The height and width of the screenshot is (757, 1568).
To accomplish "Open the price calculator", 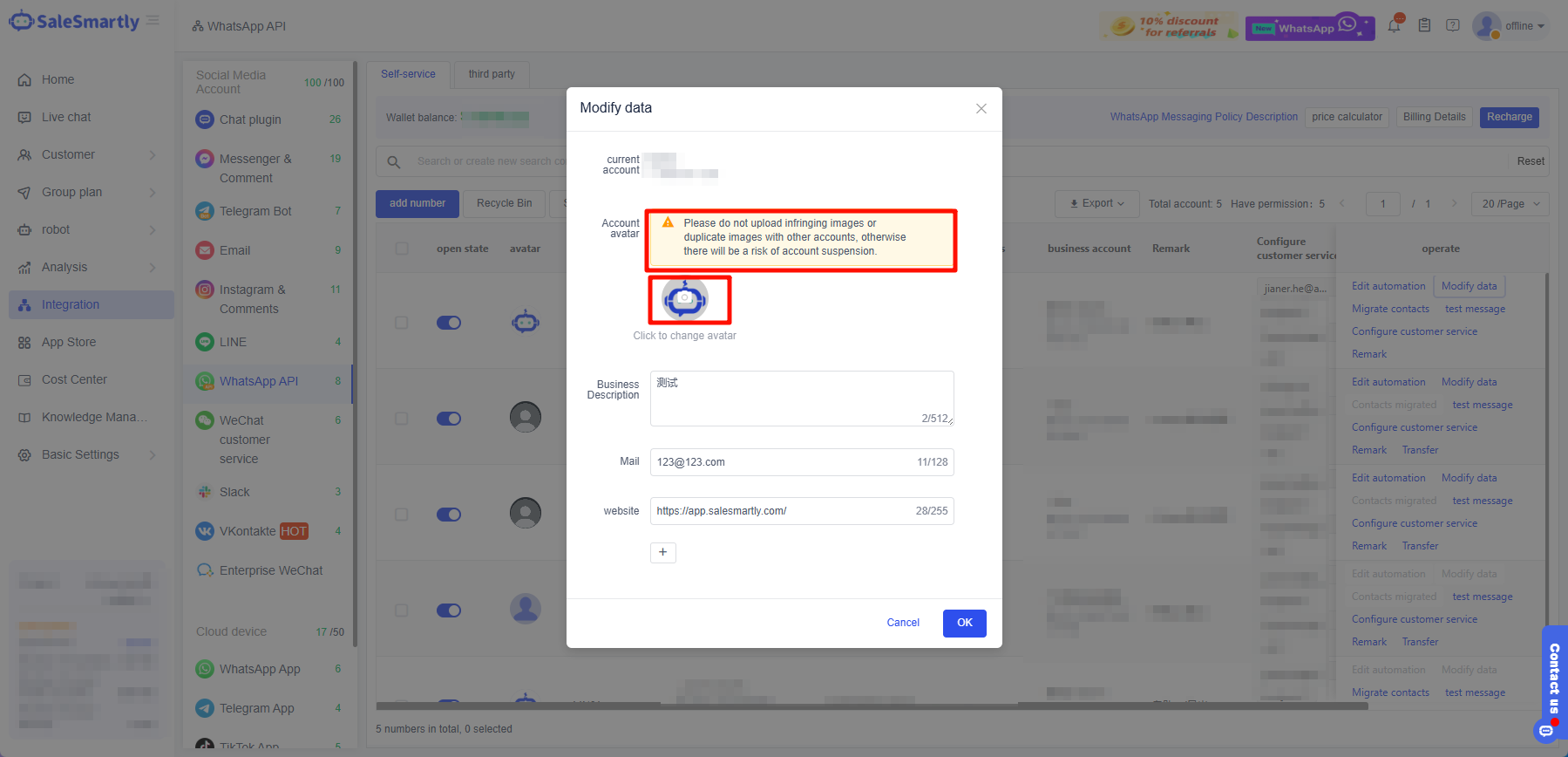I will 1347,118.
